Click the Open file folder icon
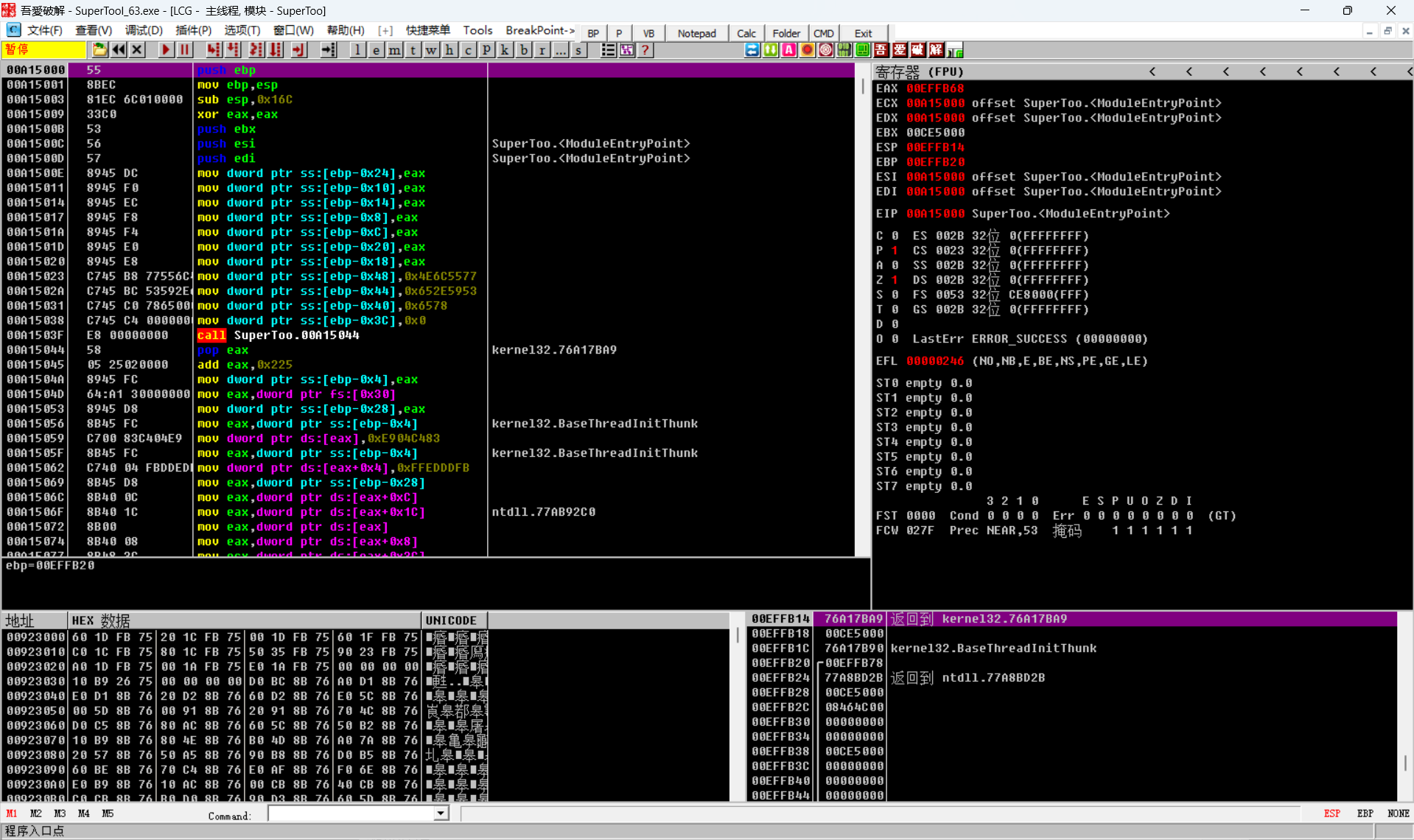Screen dimensions: 1414x840 99,50
